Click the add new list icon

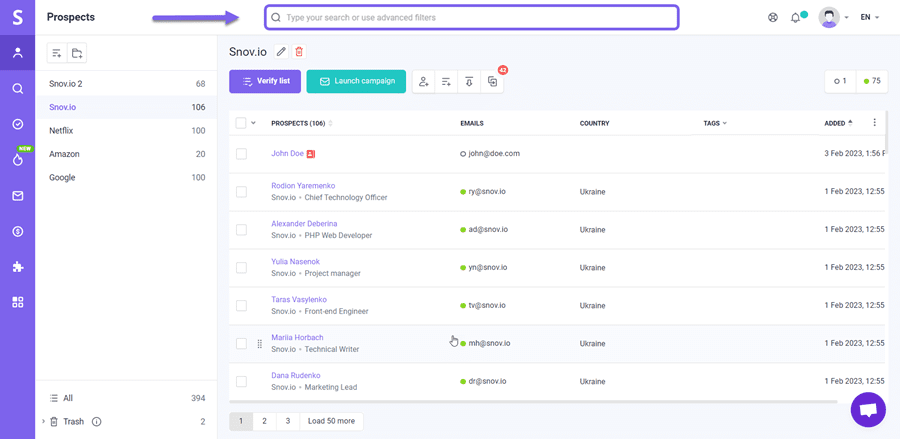click(x=57, y=53)
